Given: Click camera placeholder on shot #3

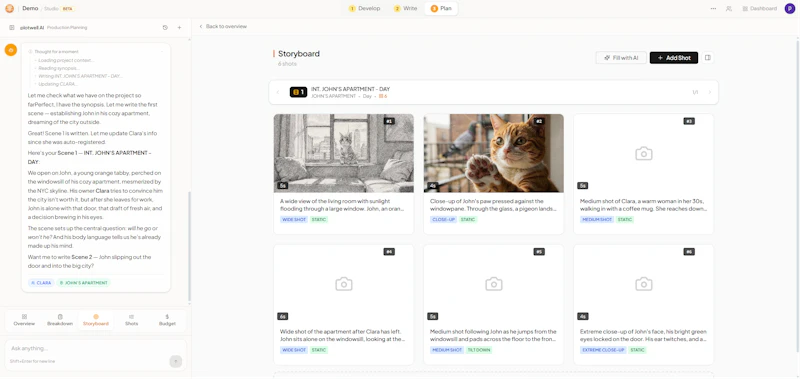Looking at the screenshot, I should click(x=643, y=154).
